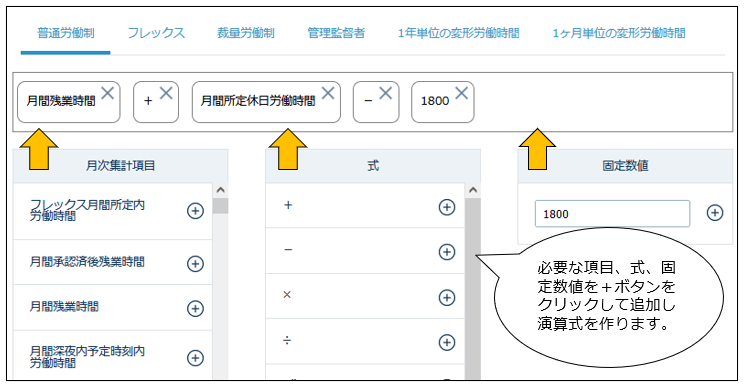Add the − operator to the formula

pos(447,252)
